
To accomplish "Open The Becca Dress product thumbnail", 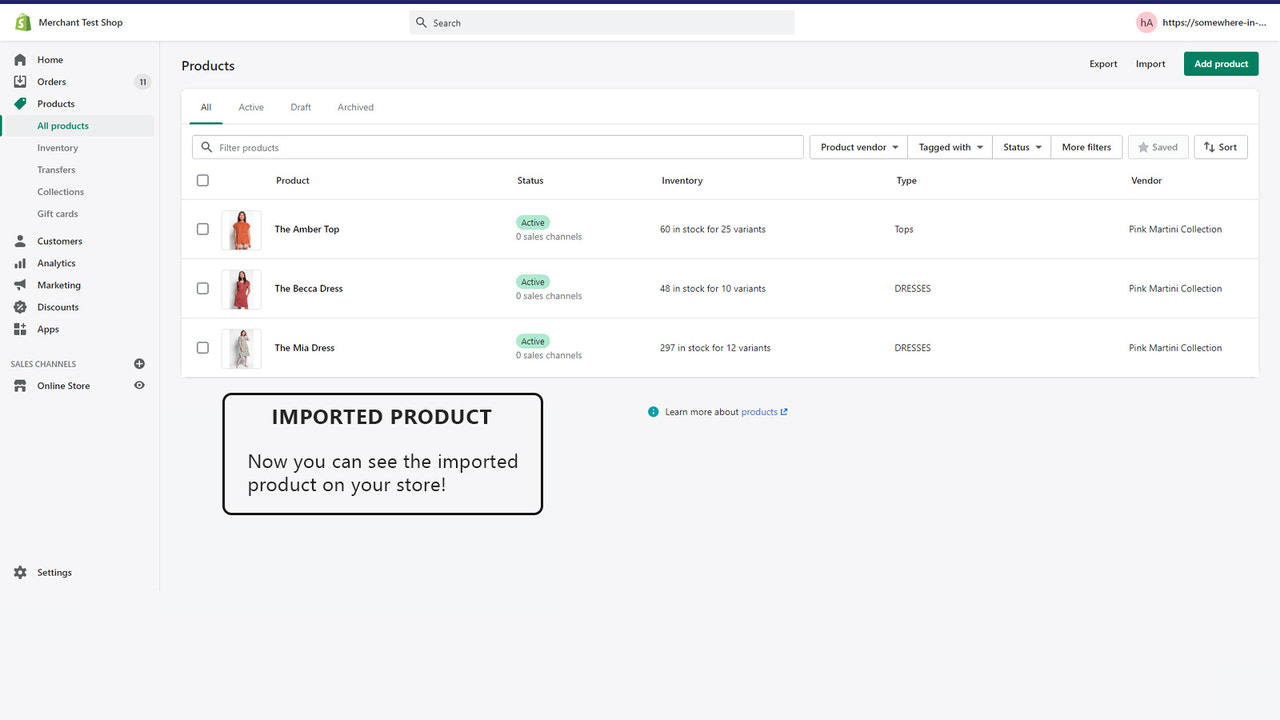I will pos(241,289).
